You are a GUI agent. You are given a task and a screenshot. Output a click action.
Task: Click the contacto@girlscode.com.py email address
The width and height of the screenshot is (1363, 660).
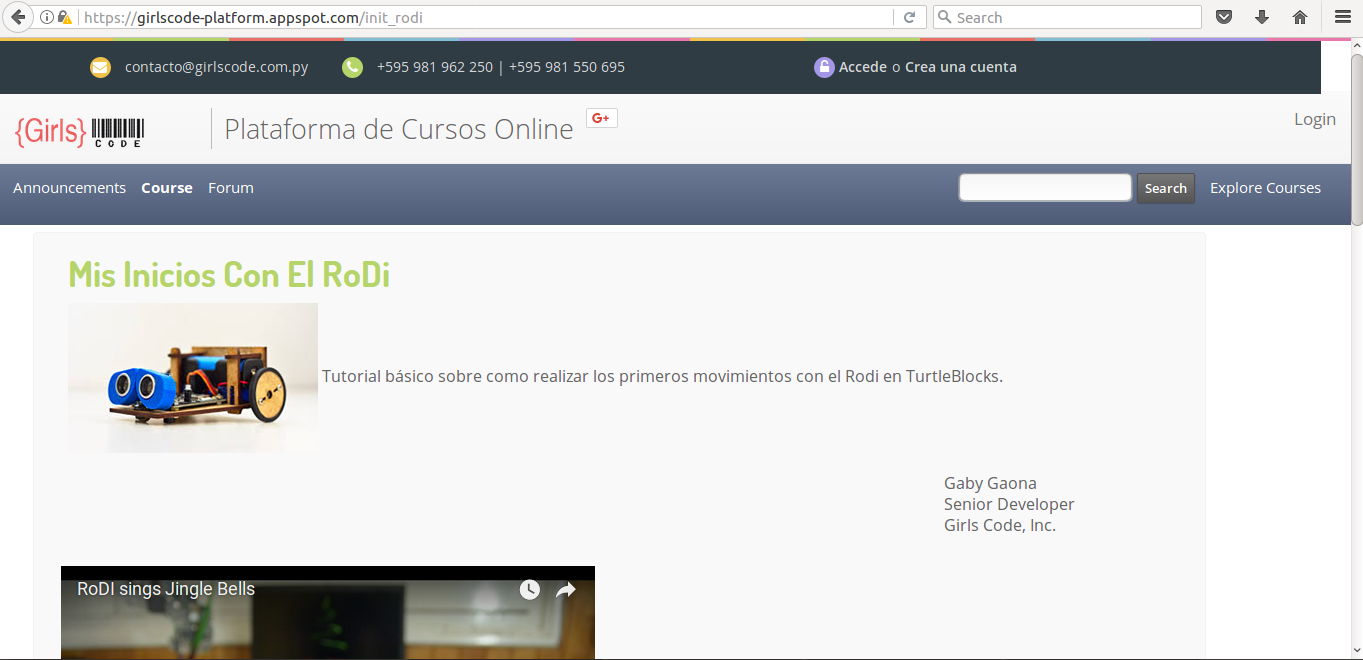click(216, 67)
